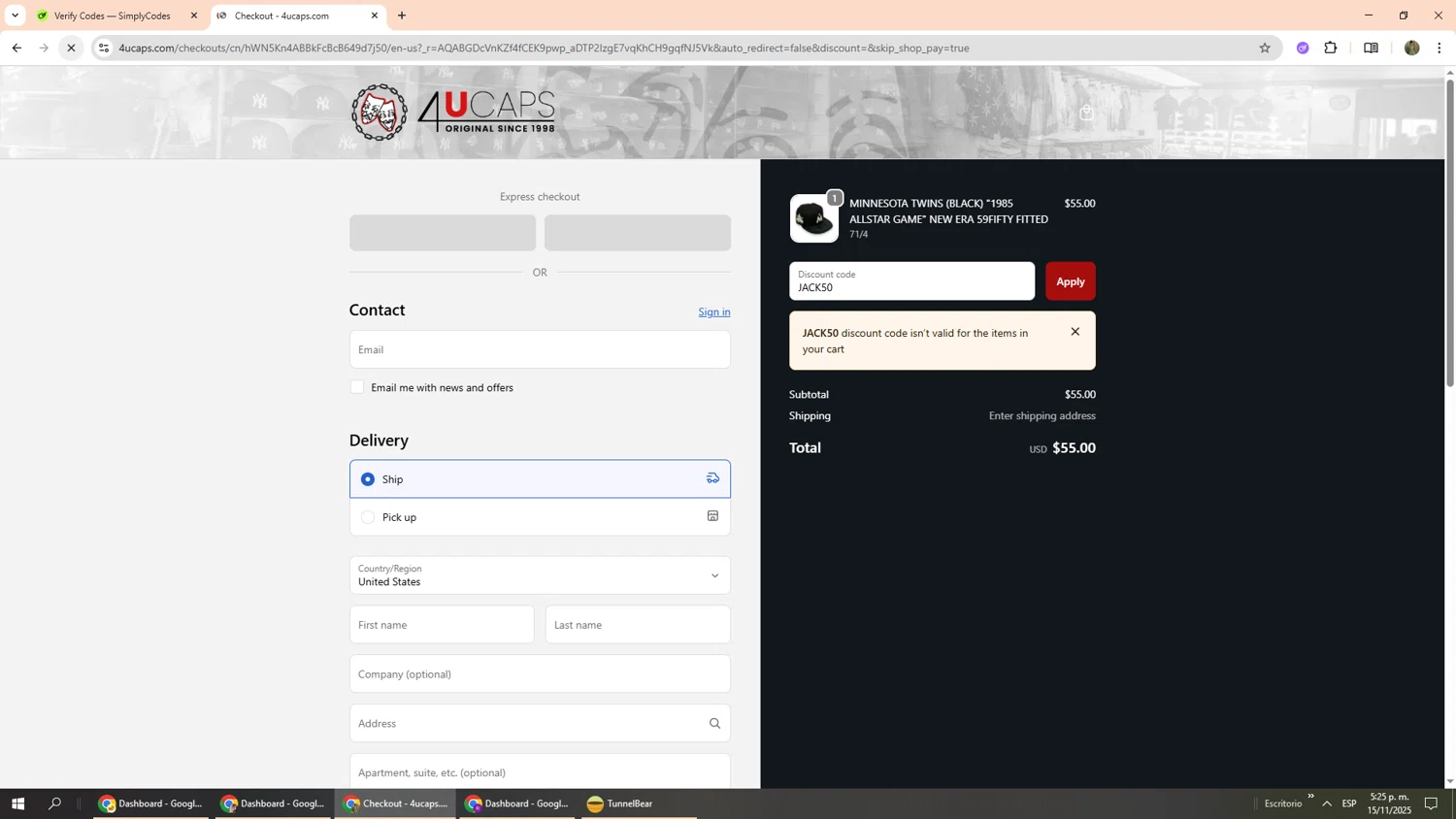Focus the Discount code field
The image size is (1456, 819).
tap(911, 281)
